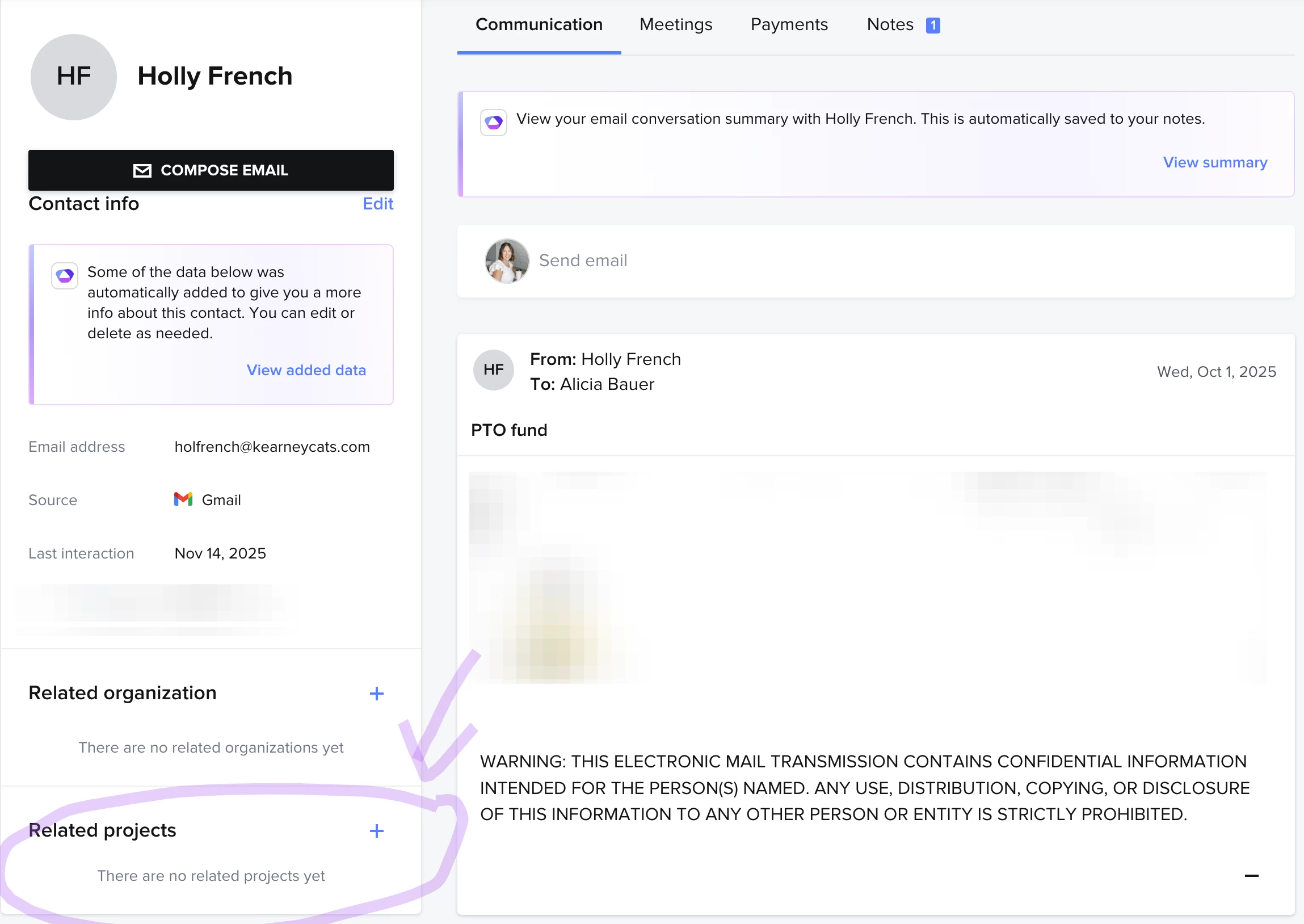Click the Gmail source icon
Image resolution: width=1304 pixels, height=924 pixels.
(x=183, y=499)
